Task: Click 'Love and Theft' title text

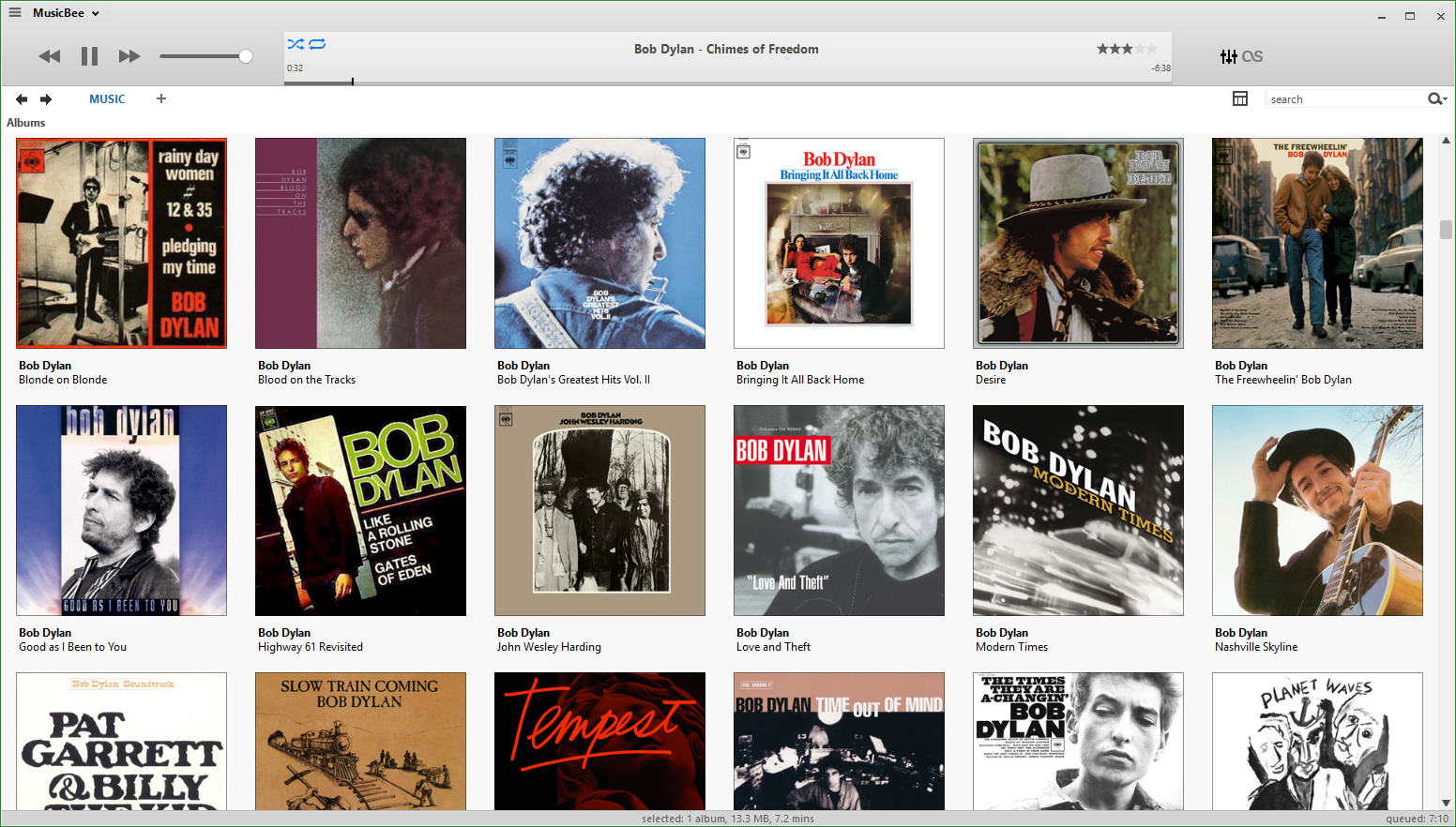Action: [x=773, y=647]
